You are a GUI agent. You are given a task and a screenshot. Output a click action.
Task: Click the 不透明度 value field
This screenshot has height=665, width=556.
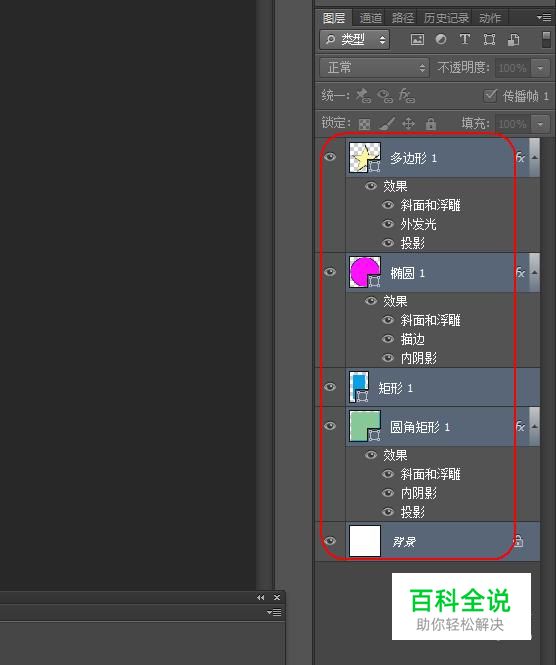pyautogui.click(x=513, y=68)
